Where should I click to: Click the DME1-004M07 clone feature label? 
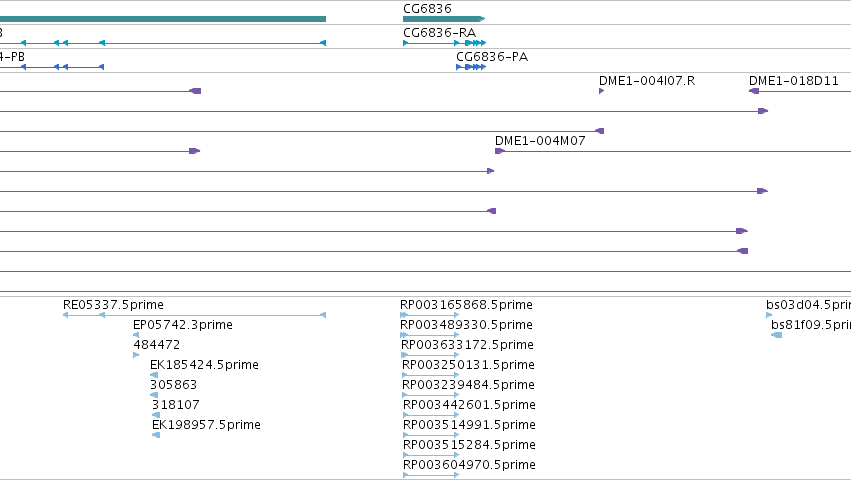pyautogui.click(x=540, y=141)
